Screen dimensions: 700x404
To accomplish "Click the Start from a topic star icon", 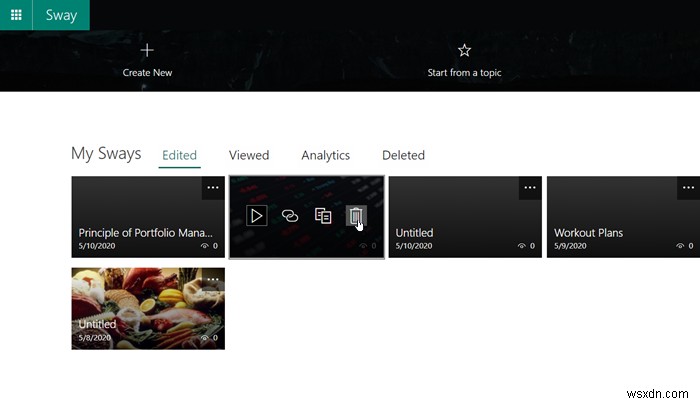I will [464, 50].
